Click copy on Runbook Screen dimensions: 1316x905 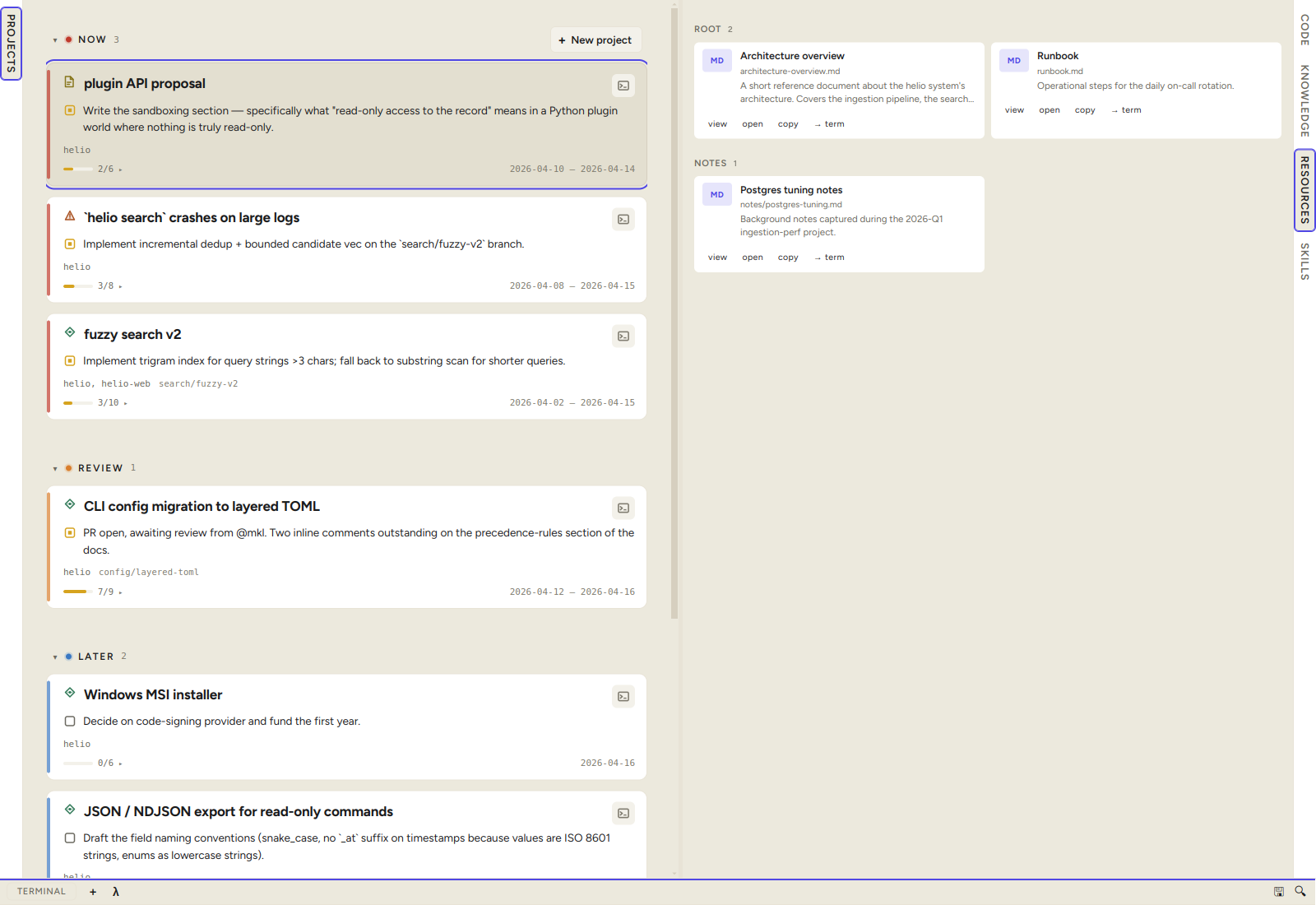click(x=1085, y=110)
